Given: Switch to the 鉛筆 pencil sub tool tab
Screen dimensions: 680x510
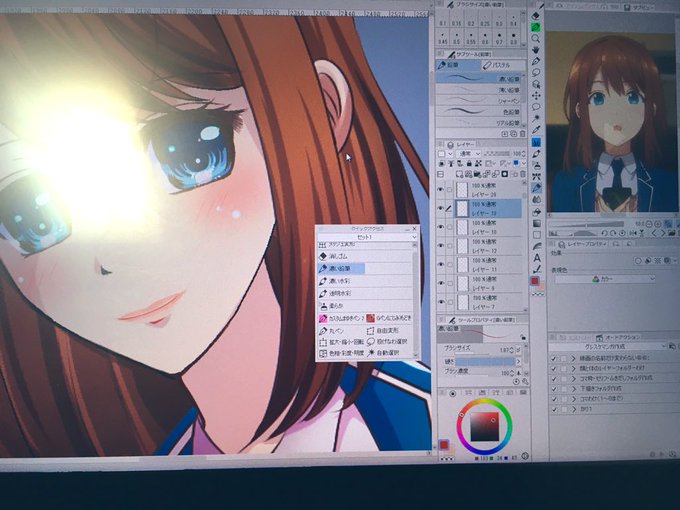Looking at the screenshot, I should tap(458, 65).
